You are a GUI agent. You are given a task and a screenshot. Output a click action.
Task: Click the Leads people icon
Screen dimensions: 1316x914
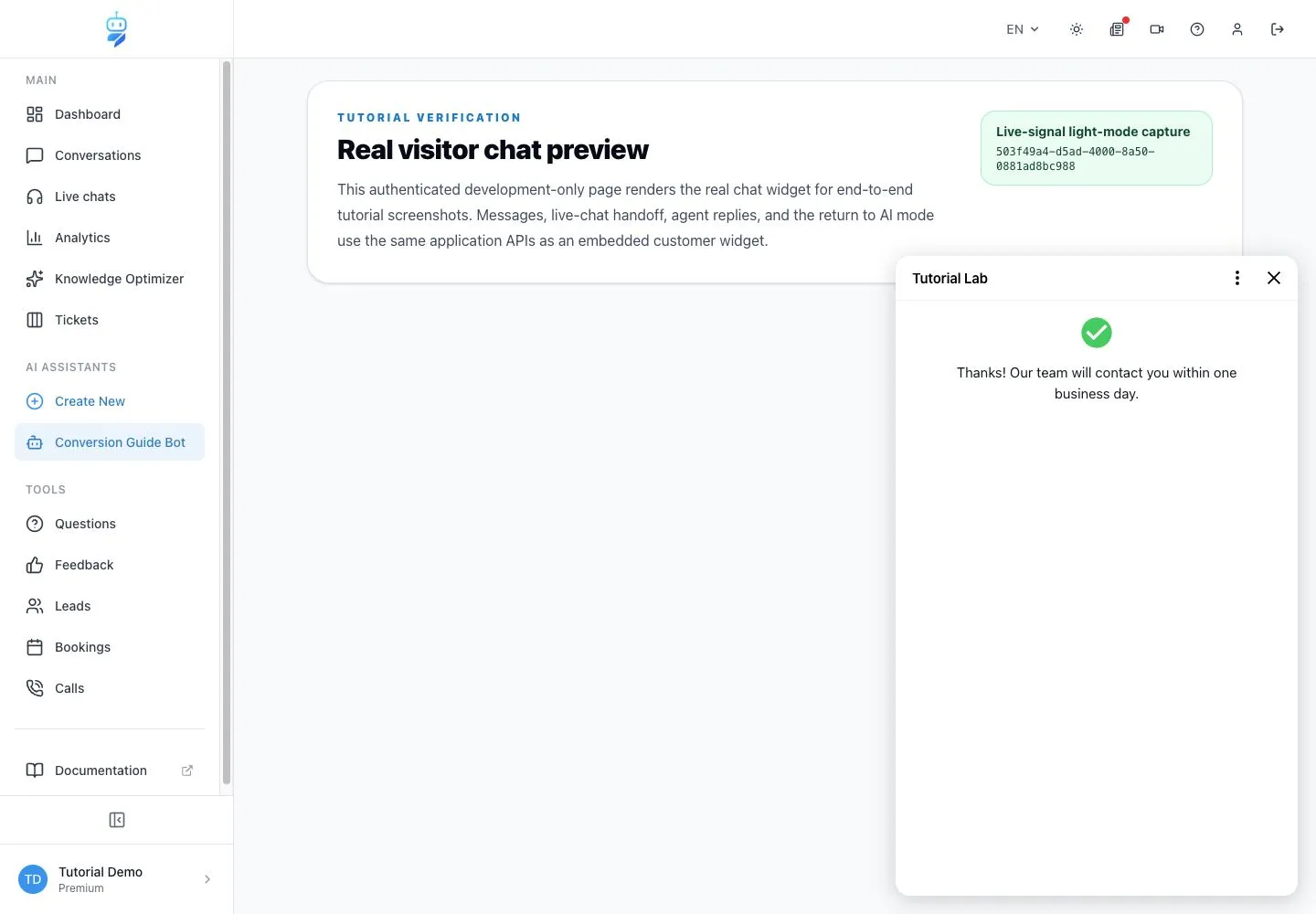(35, 606)
